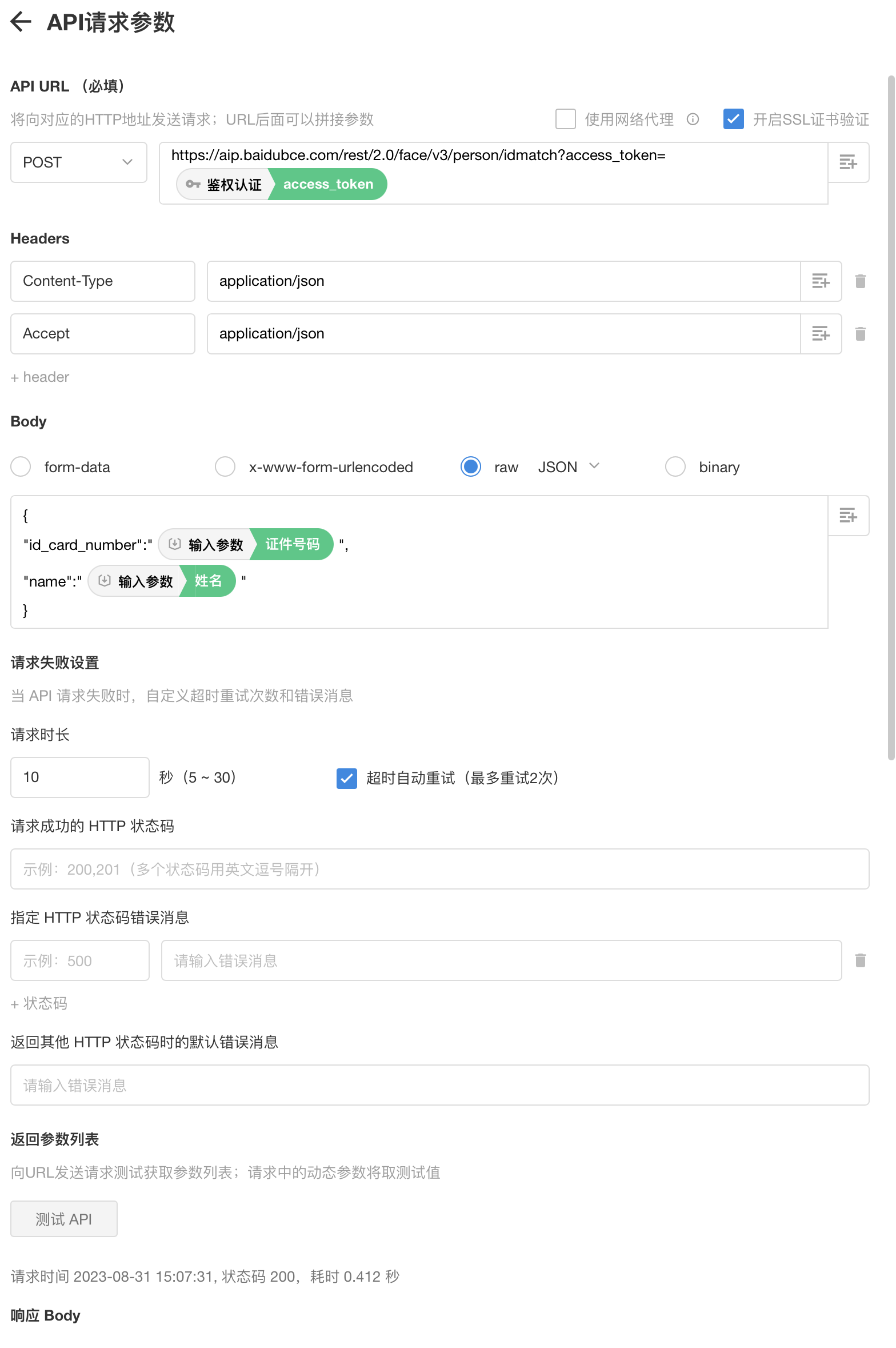This screenshot has width=896, height=1348.
Task: Click the network proxy info icon
Action: pyautogui.click(x=693, y=119)
